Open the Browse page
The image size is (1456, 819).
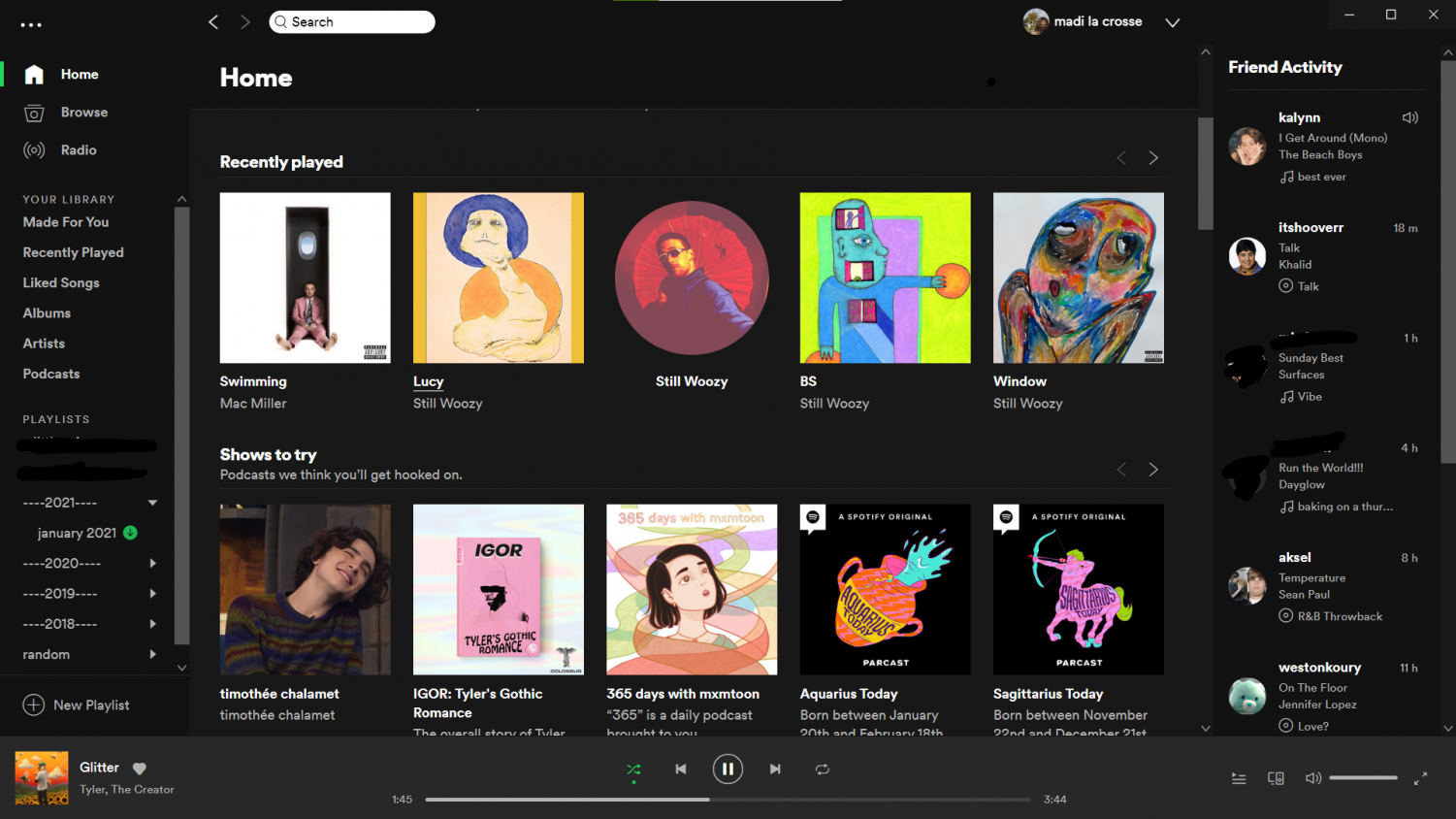[x=84, y=113]
